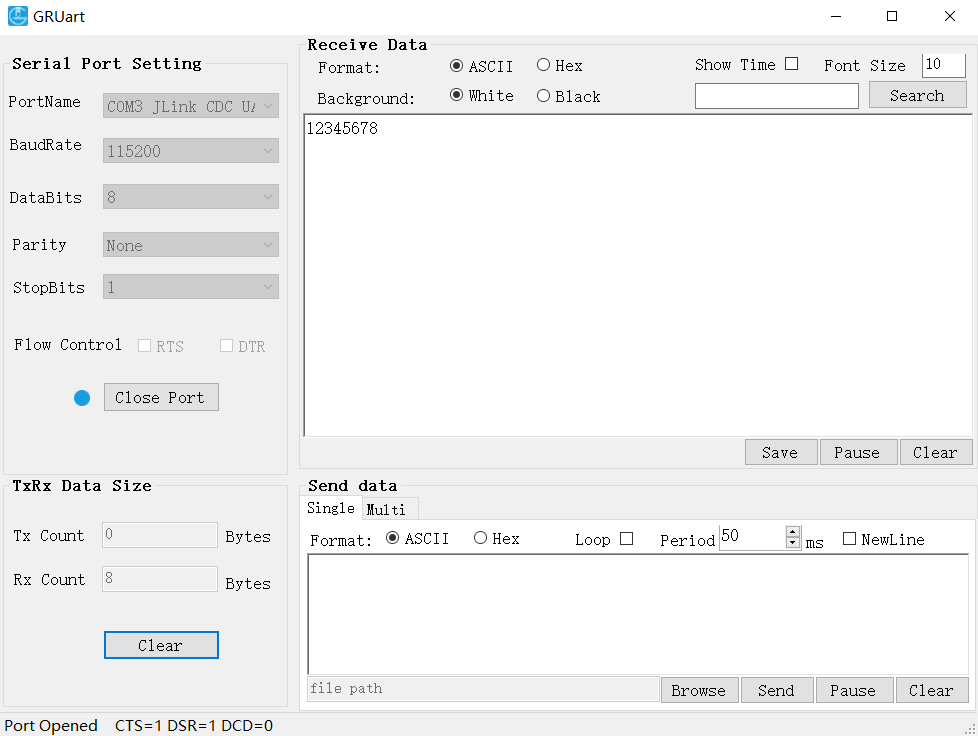Toggle the Loop checkbox

coord(626,539)
